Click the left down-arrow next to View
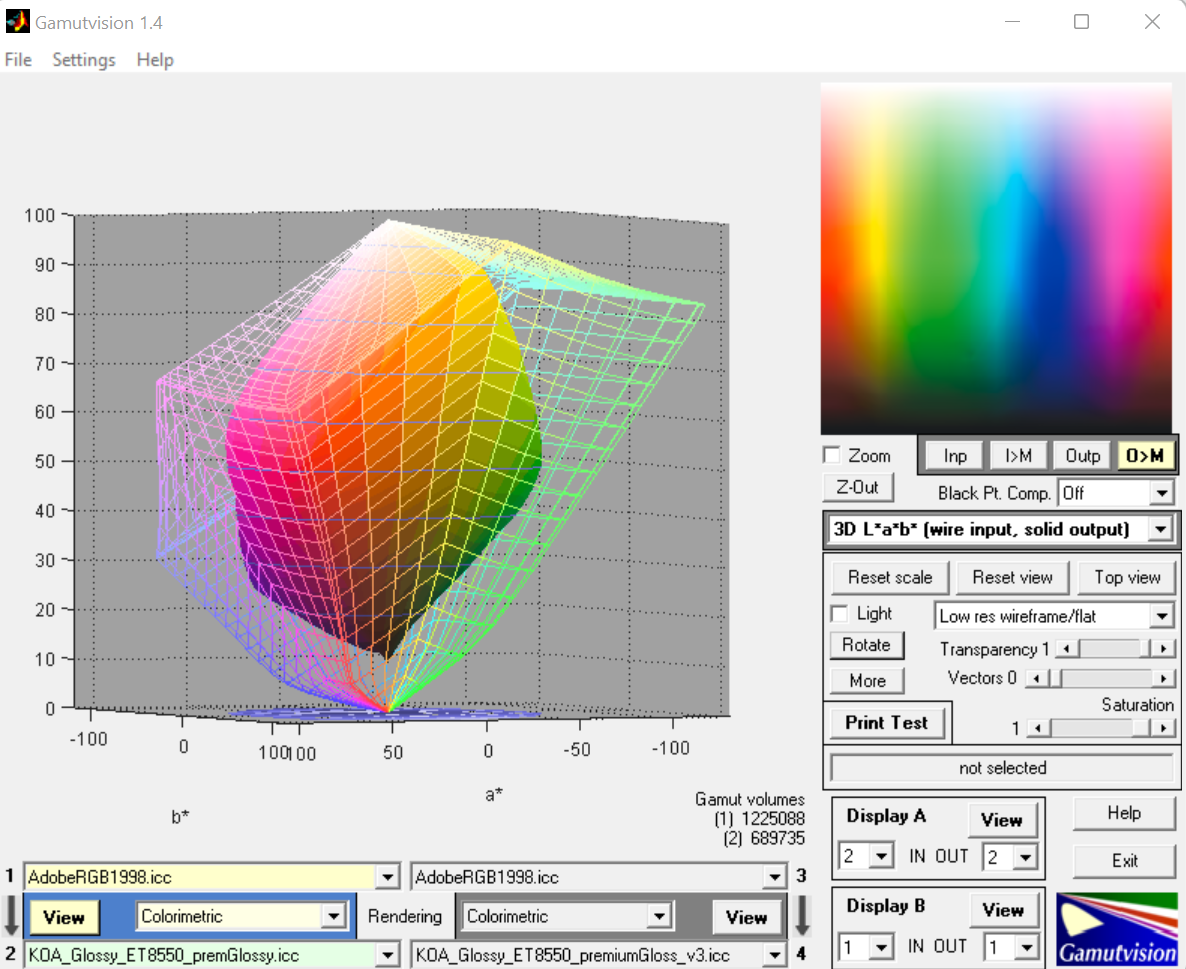Viewport: 1186px width, 969px height. 12,915
